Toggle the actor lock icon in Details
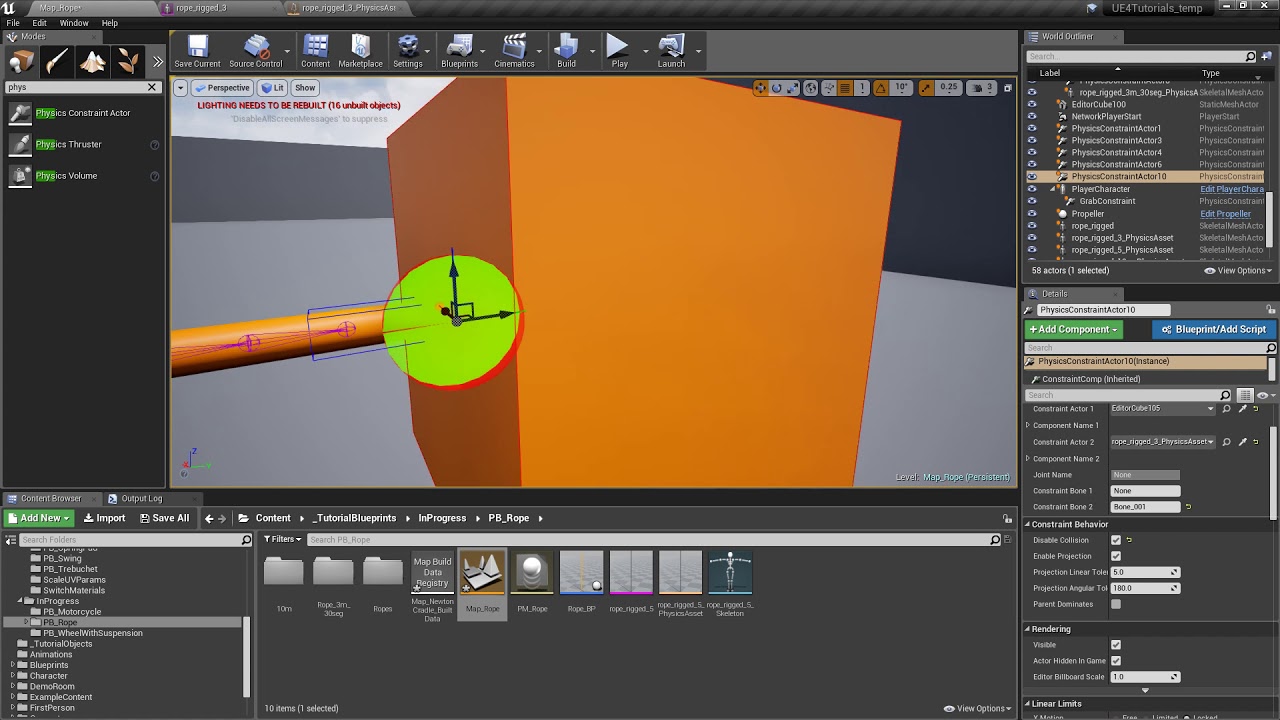Viewport: 1280px width, 720px height. (x=1271, y=310)
